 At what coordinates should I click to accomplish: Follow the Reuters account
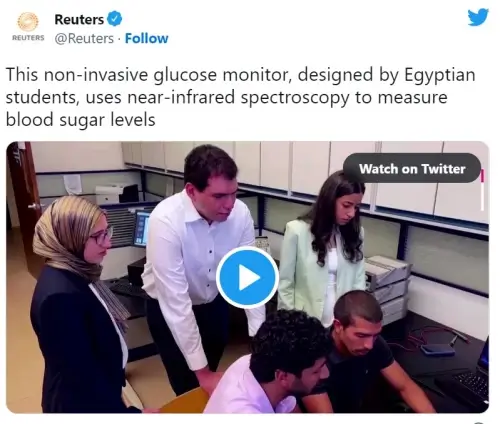tap(146, 38)
